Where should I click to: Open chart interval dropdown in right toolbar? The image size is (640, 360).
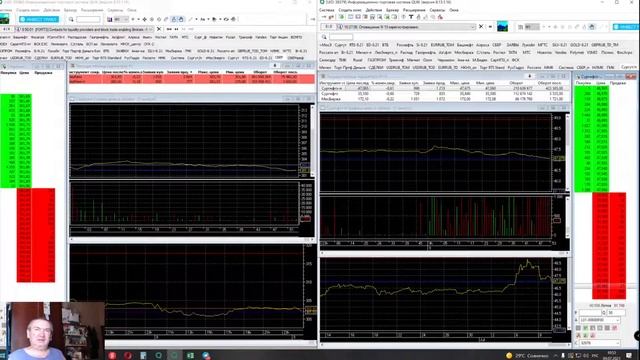tap(532, 27)
